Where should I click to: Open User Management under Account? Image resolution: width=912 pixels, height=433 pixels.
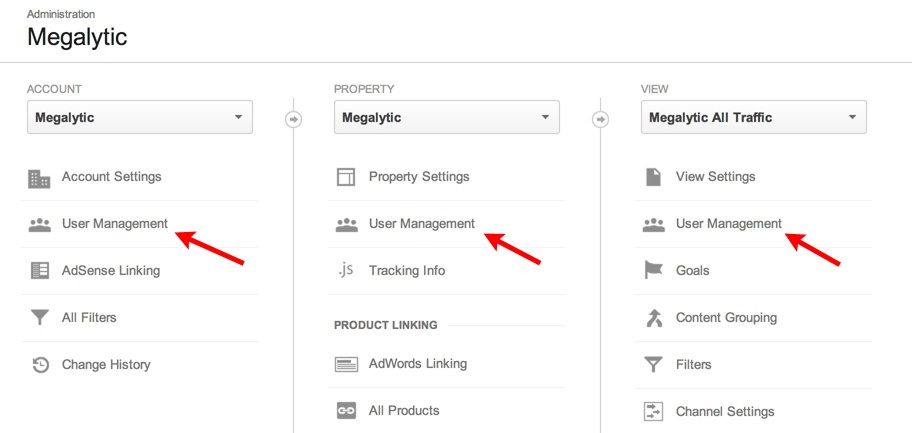pyautogui.click(x=114, y=224)
